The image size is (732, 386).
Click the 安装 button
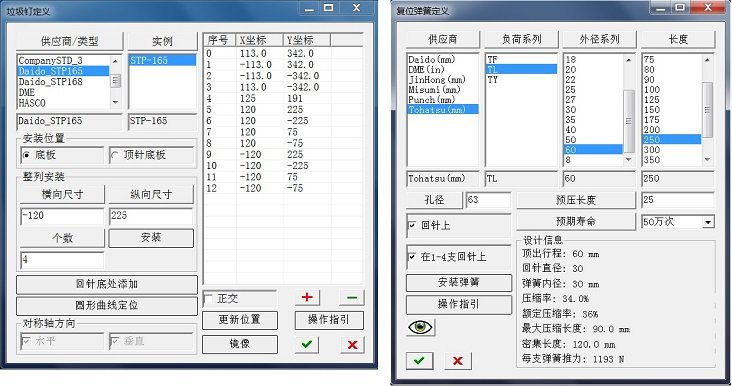pos(151,238)
